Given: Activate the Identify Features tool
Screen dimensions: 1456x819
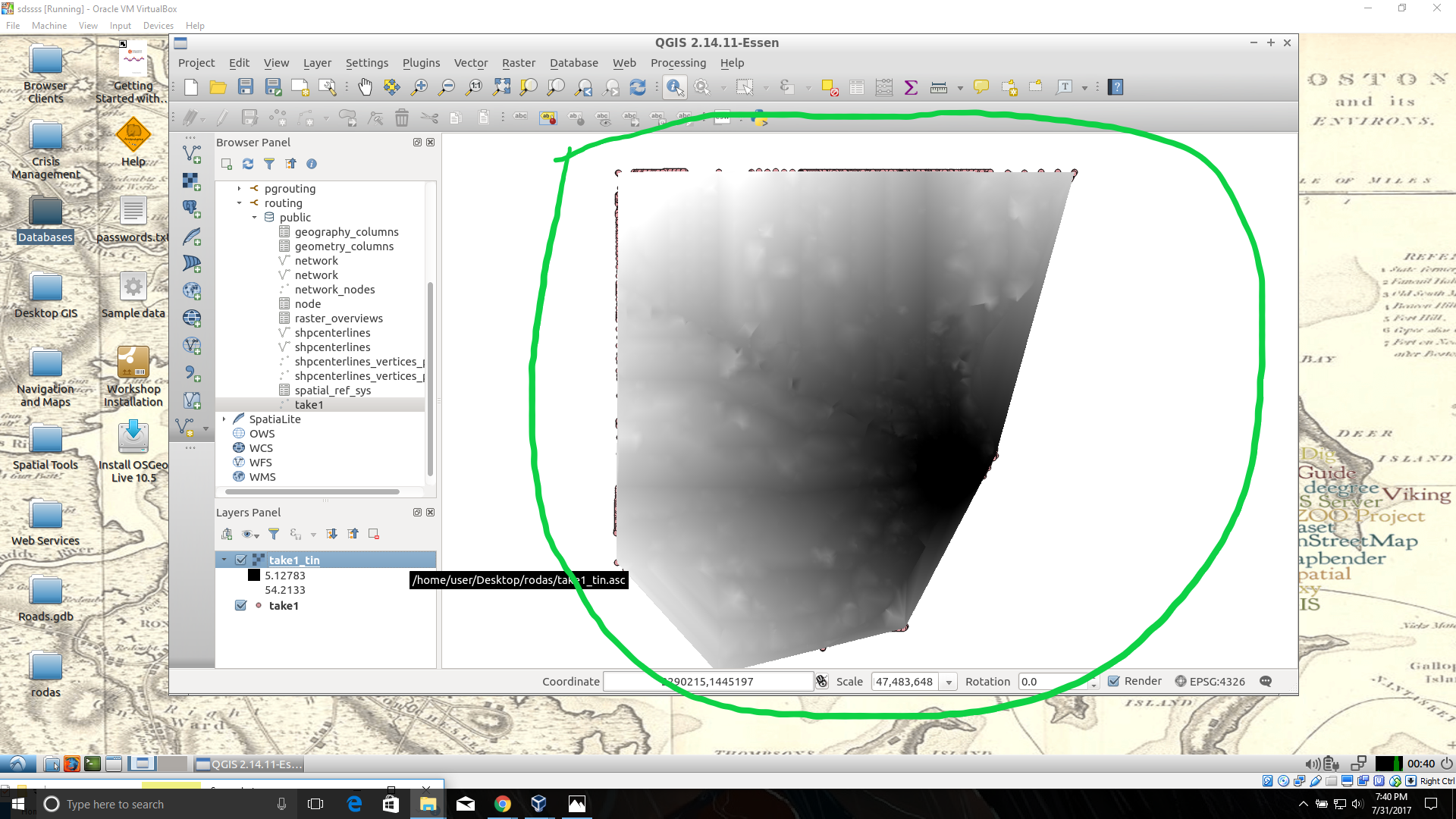Looking at the screenshot, I should coord(674,87).
